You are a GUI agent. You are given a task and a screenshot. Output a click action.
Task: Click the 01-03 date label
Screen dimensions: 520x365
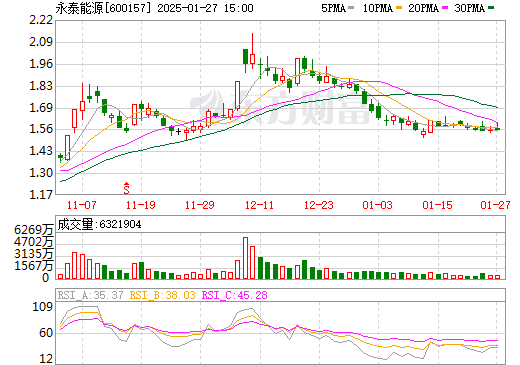pos(378,205)
